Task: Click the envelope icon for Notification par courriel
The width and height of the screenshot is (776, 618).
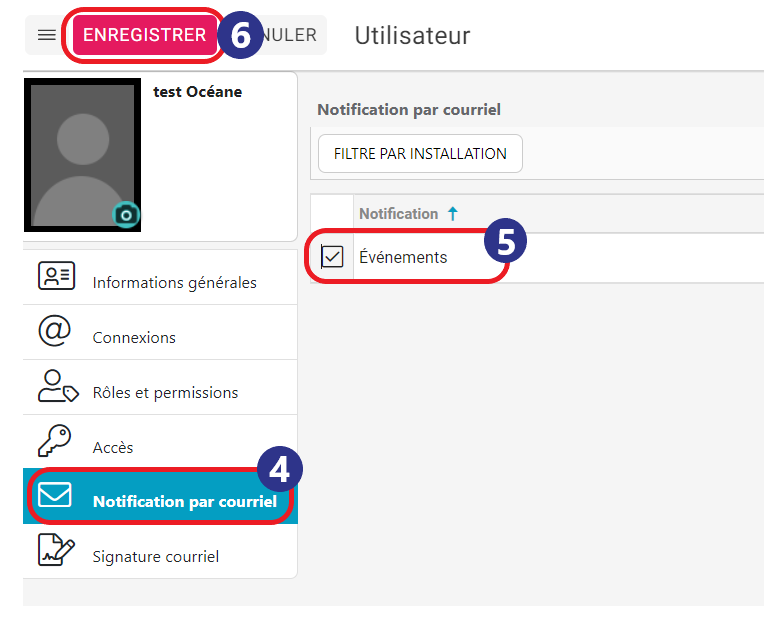Action: (x=54, y=495)
